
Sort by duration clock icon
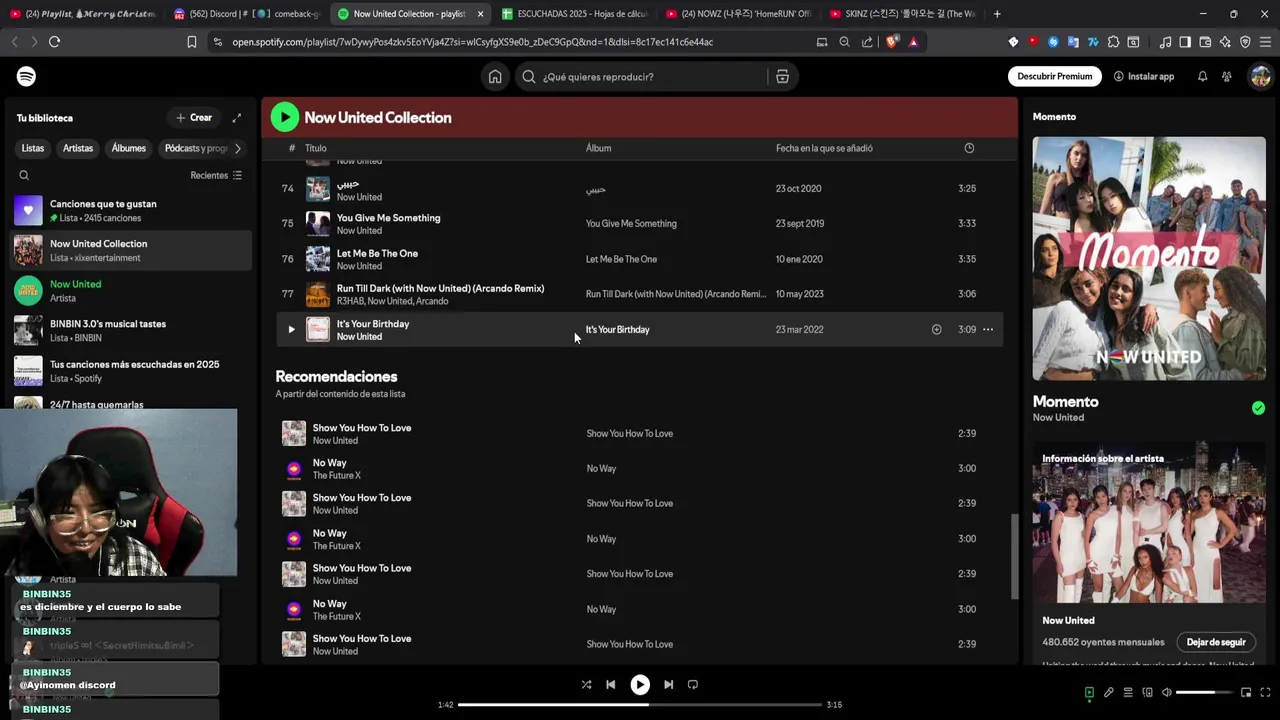(x=969, y=148)
